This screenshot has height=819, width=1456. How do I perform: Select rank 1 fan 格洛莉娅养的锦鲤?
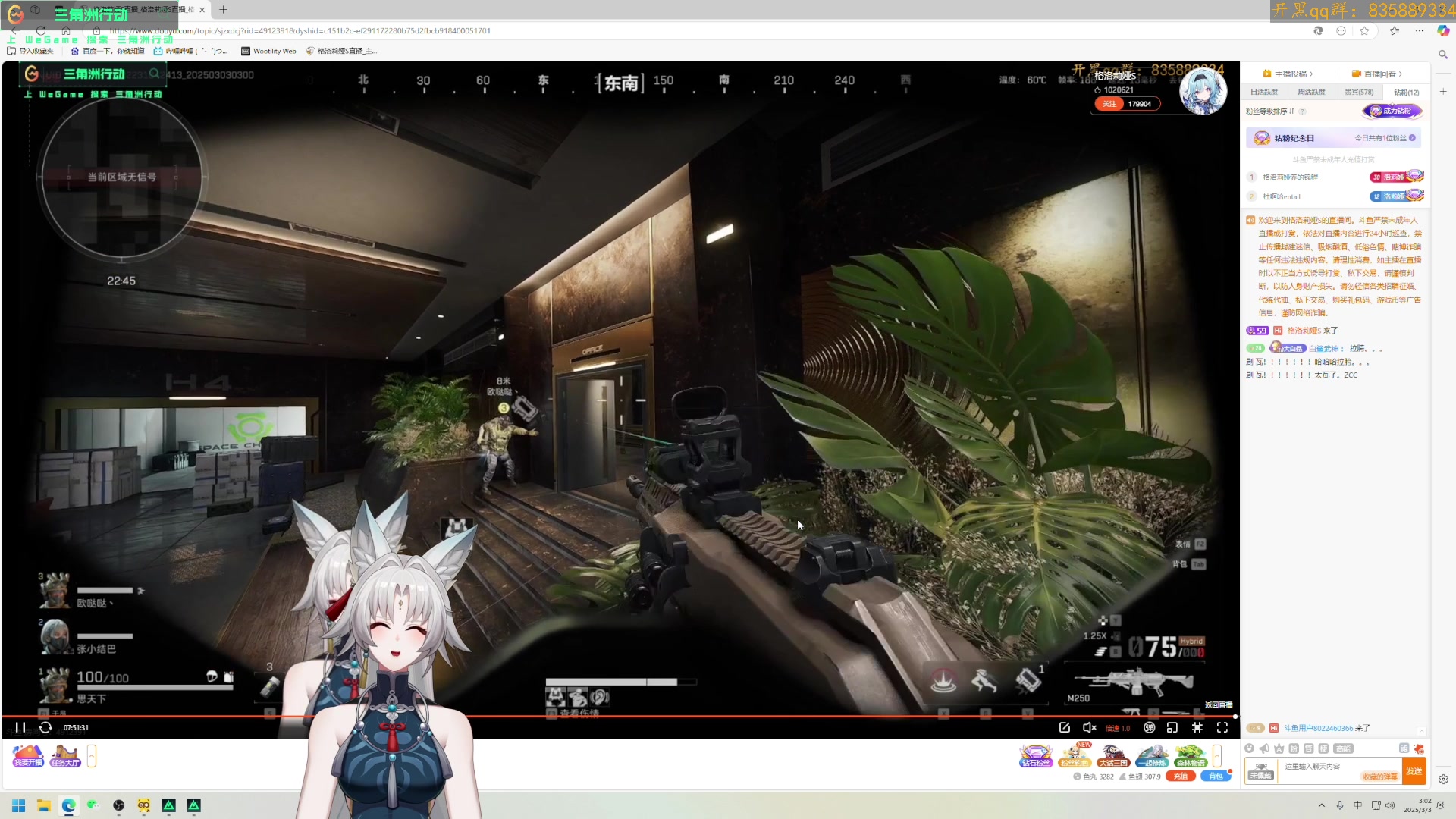pyautogui.click(x=1290, y=177)
